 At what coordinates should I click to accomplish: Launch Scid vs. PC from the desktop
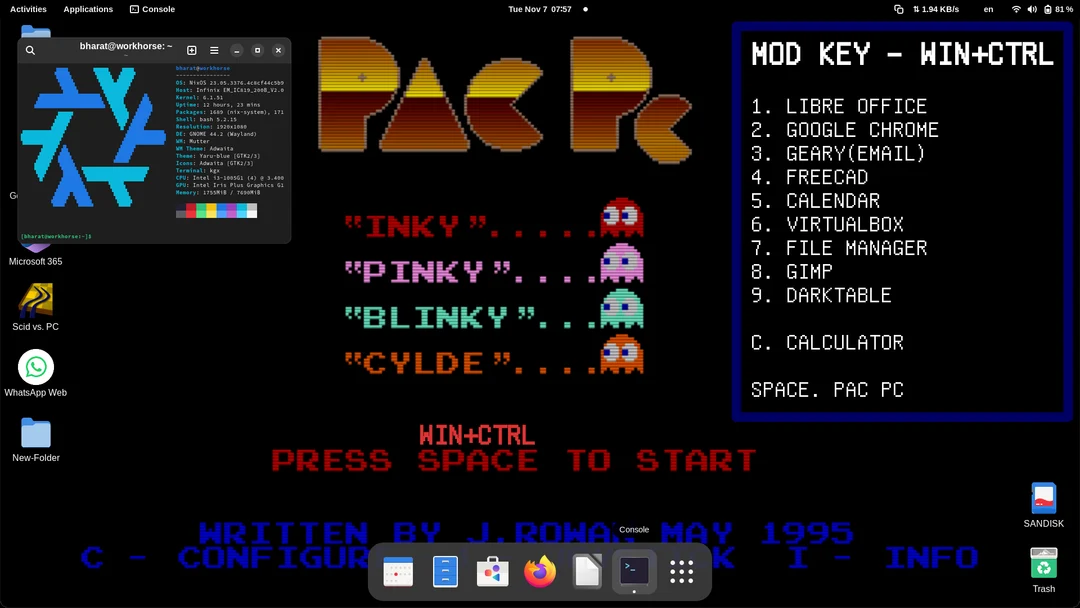(34, 300)
